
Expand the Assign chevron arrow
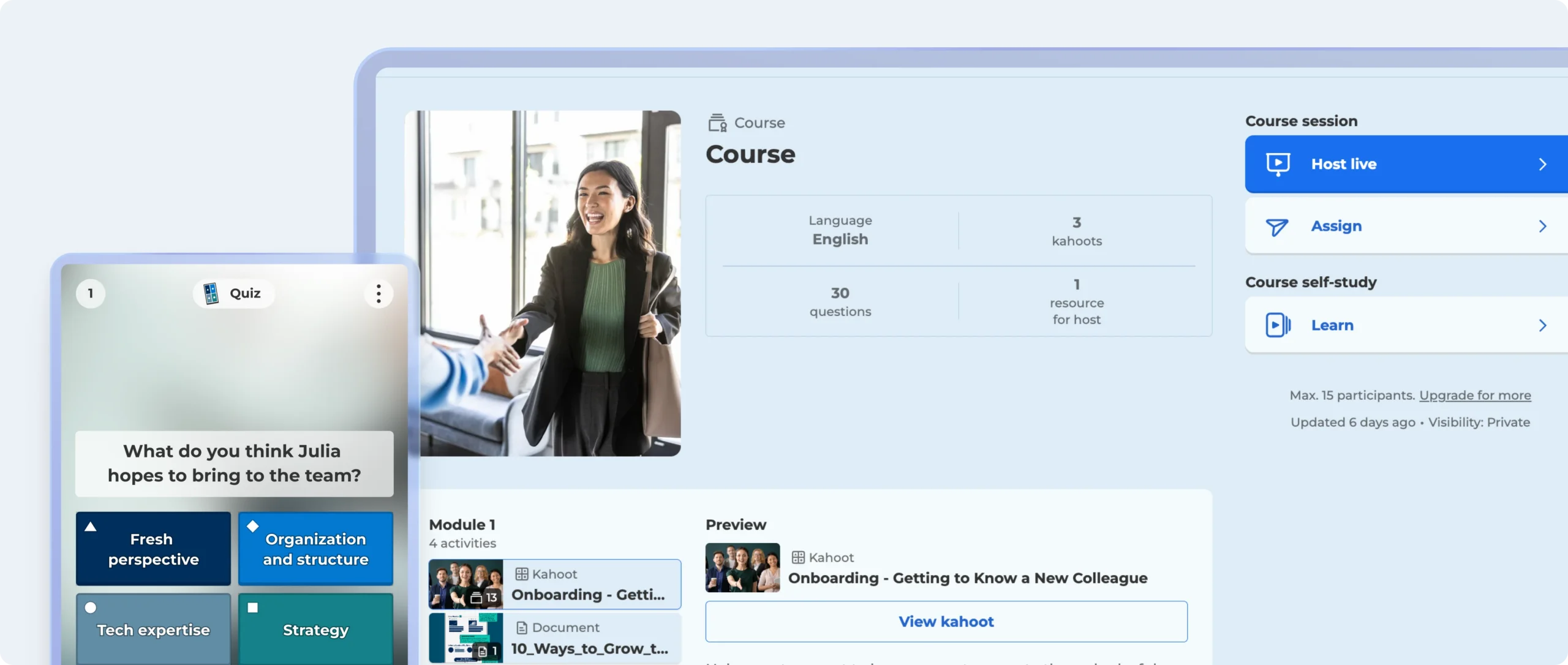tap(1543, 227)
